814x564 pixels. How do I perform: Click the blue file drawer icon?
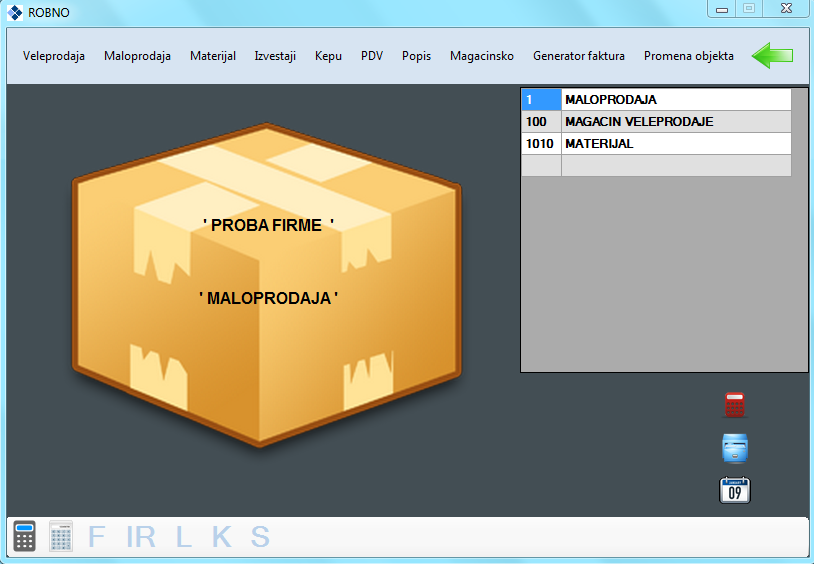tap(735, 448)
